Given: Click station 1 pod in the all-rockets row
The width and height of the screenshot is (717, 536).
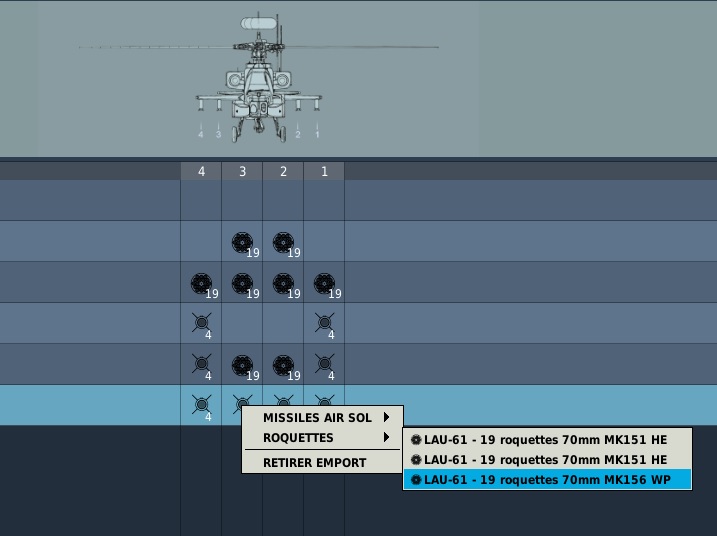Looking at the screenshot, I should [324, 284].
